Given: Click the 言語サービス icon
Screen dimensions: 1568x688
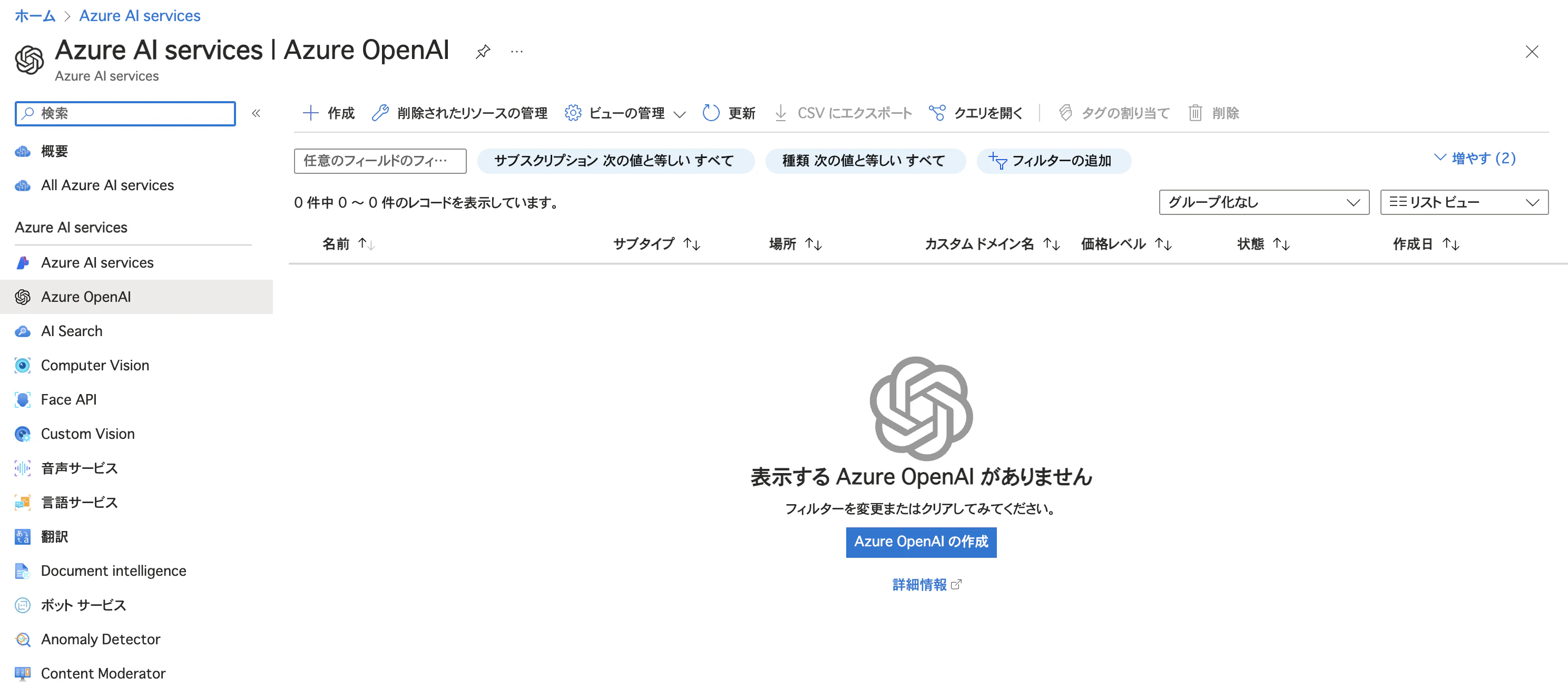Looking at the screenshot, I should [x=23, y=502].
